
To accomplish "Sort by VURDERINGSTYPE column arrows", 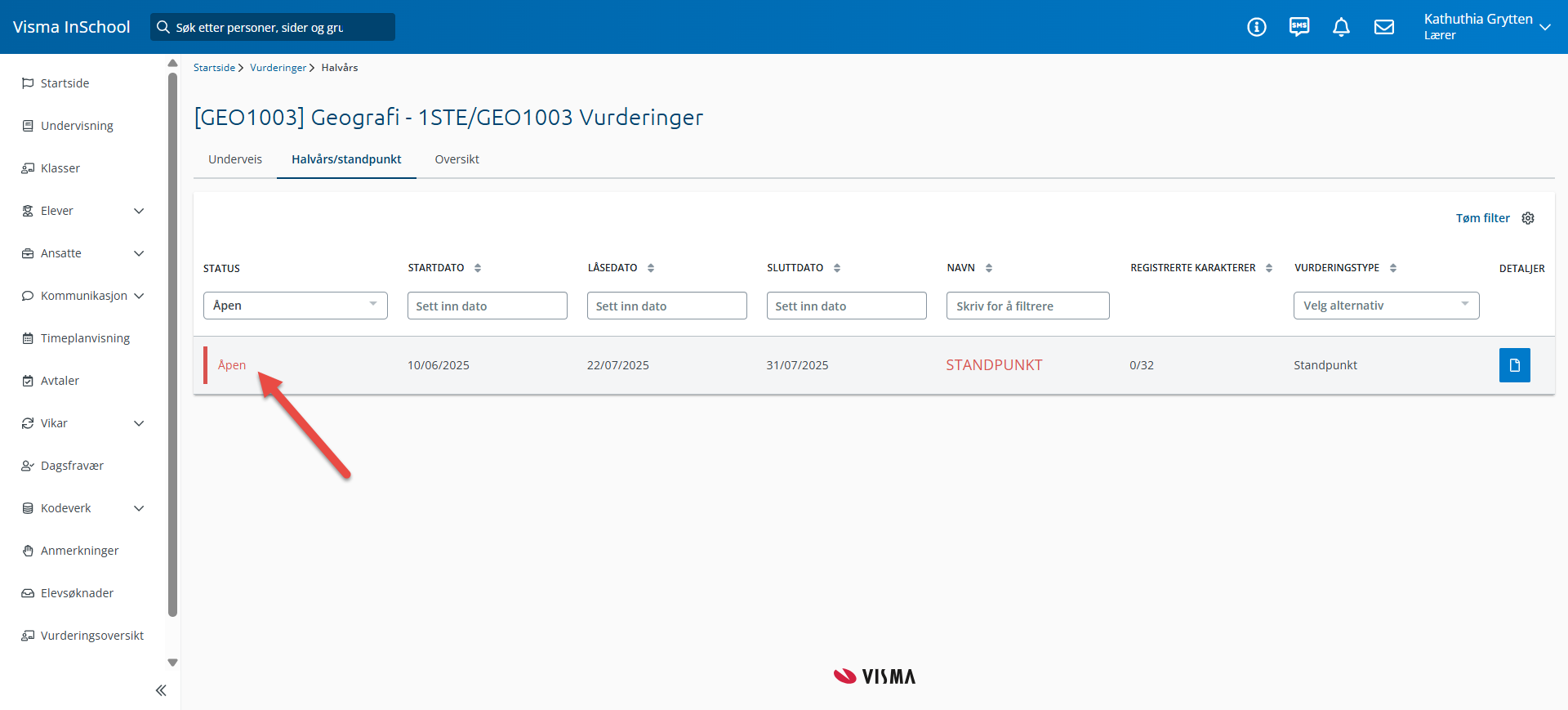I will [1393, 268].
